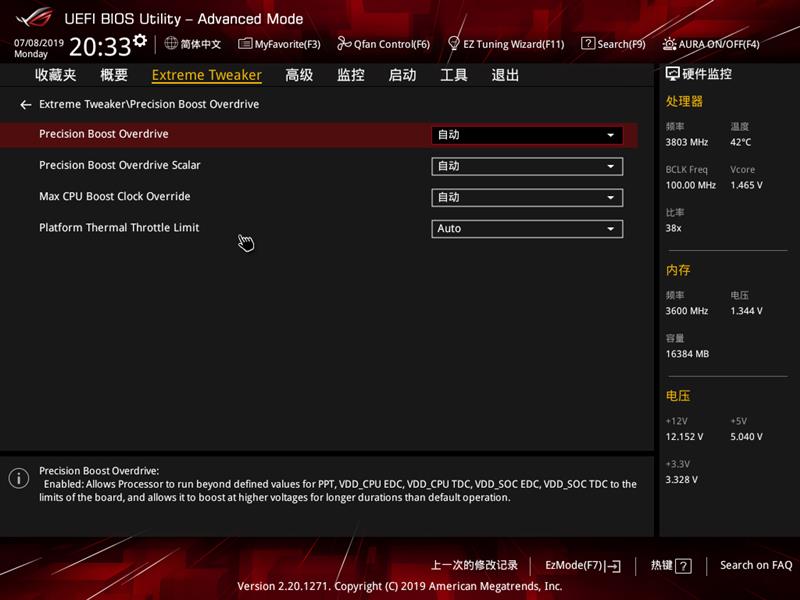
Task: Expand the Max CPU Boost Clock Override options
Action: 528,197
